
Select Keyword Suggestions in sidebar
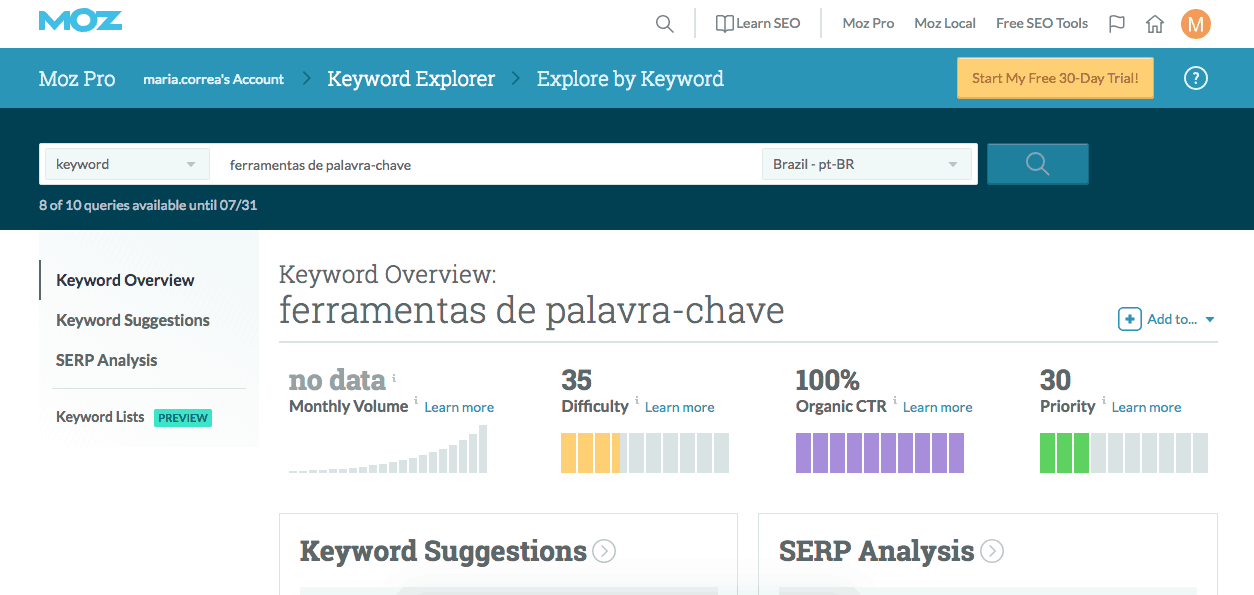point(133,320)
